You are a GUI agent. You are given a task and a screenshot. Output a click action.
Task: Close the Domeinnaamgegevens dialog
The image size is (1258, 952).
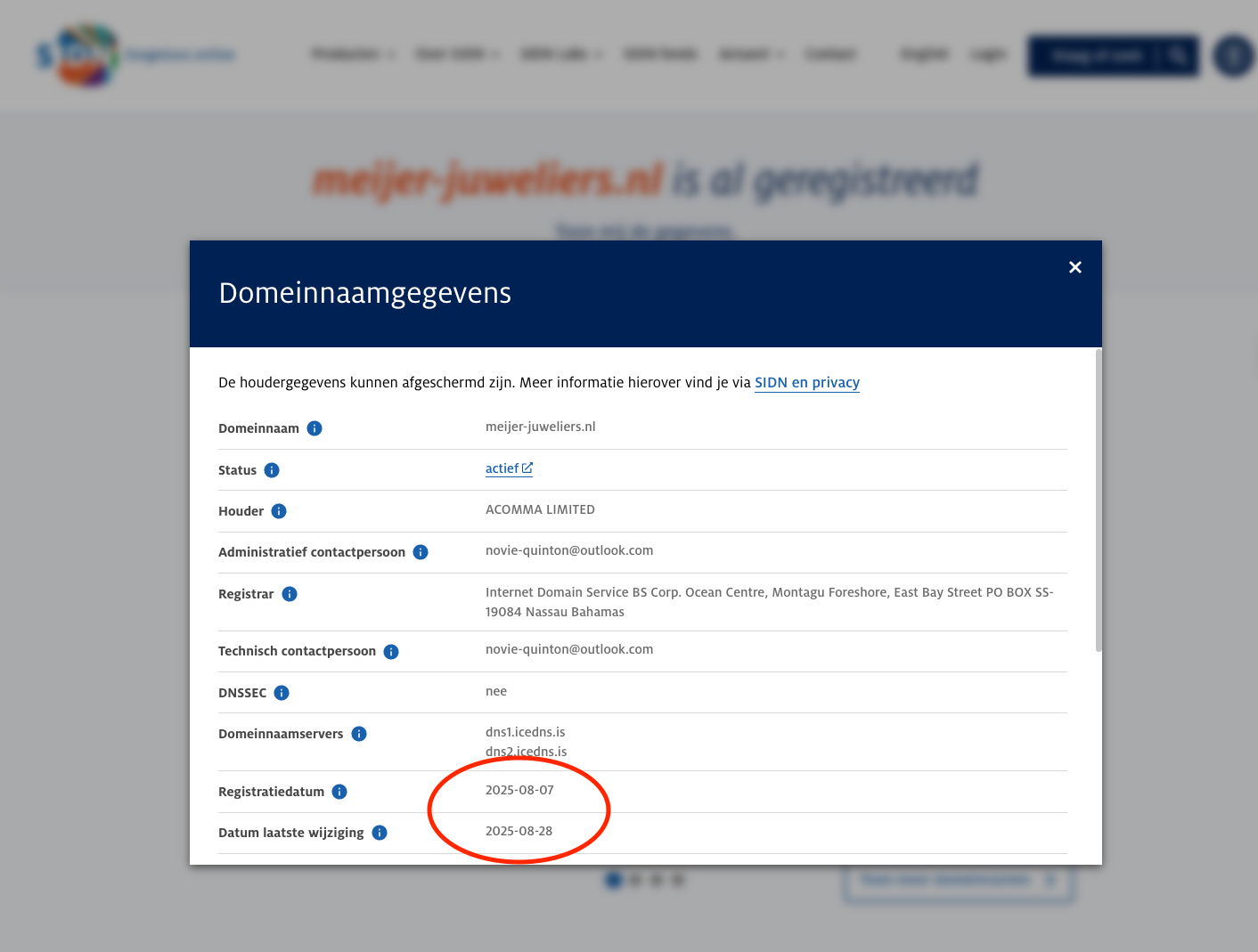tap(1074, 267)
